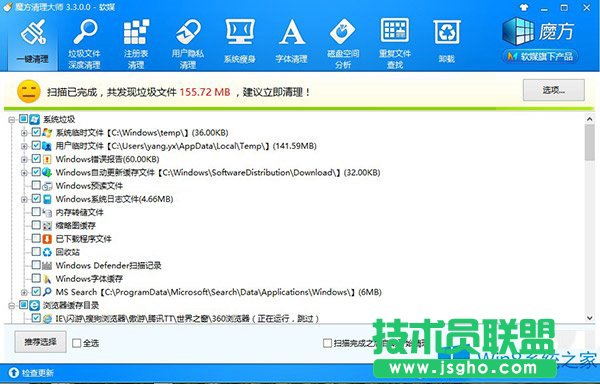The image size is (600, 384).
Task: Click the Windows自动更新缓存文件 globe icon
Action: [x=47, y=172]
